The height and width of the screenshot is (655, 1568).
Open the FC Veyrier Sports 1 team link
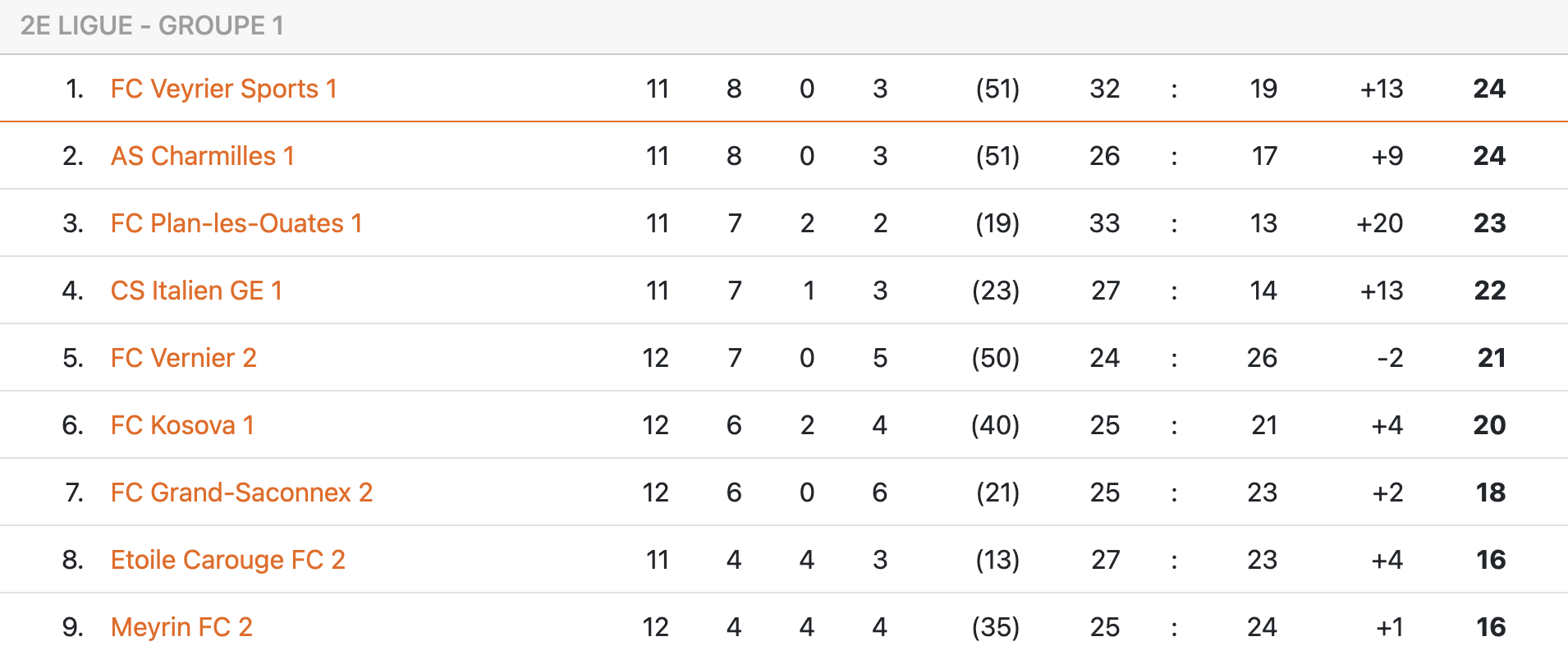pos(223,89)
